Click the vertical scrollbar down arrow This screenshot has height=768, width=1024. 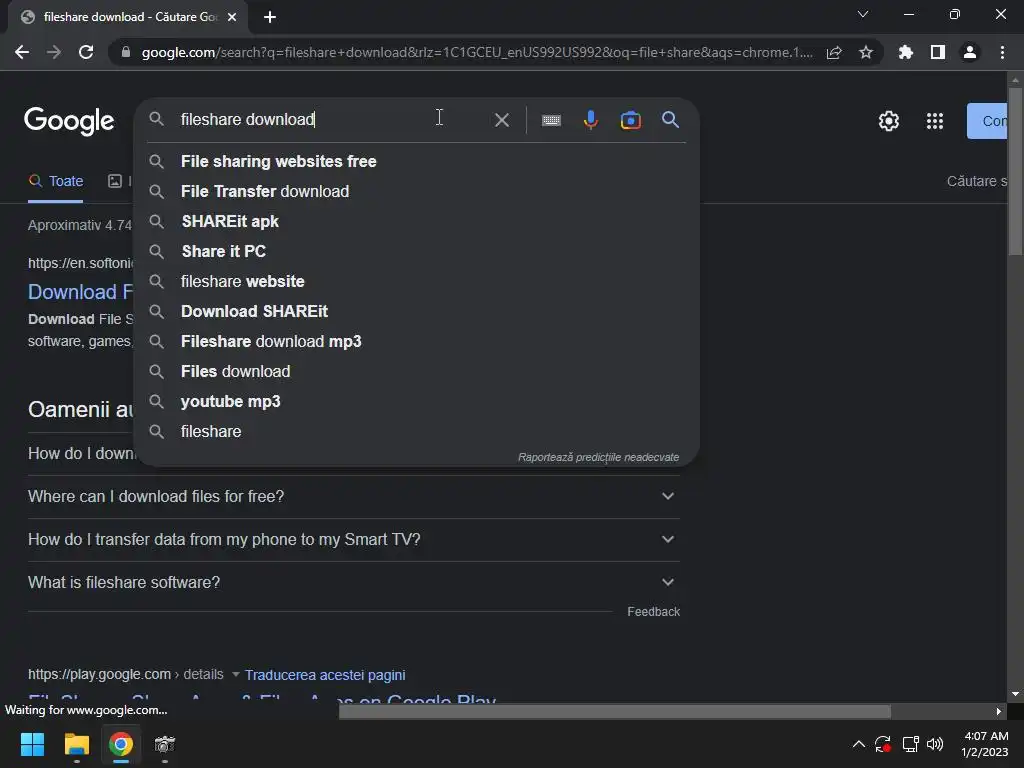pyautogui.click(x=1015, y=694)
